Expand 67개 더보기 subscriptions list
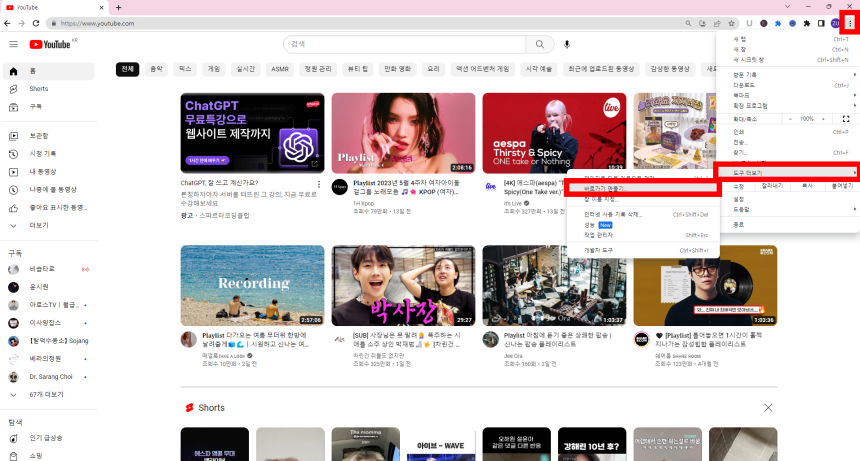The height and width of the screenshot is (461, 860). pyautogui.click(x=48, y=395)
